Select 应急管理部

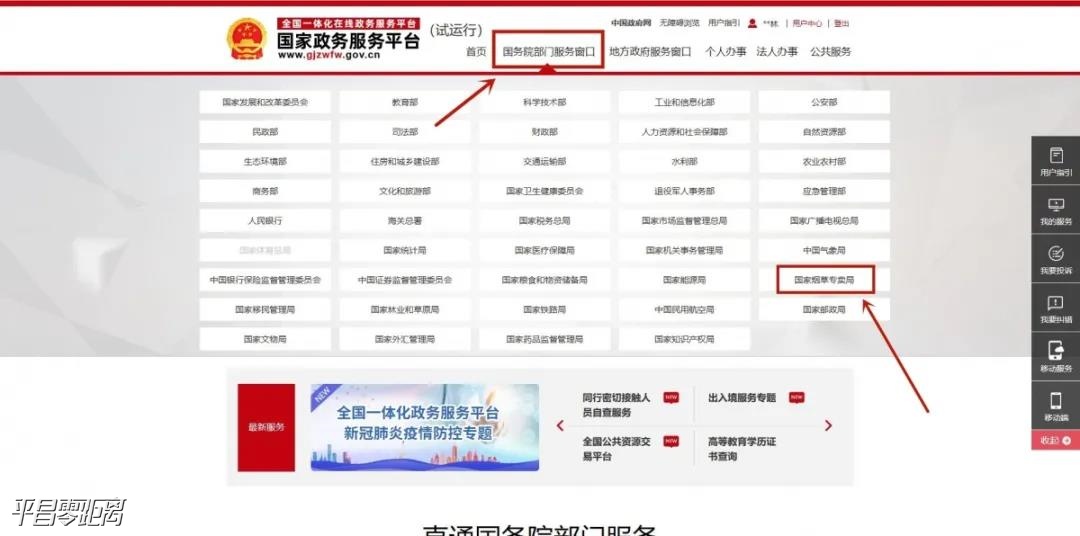click(x=824, y=191)
